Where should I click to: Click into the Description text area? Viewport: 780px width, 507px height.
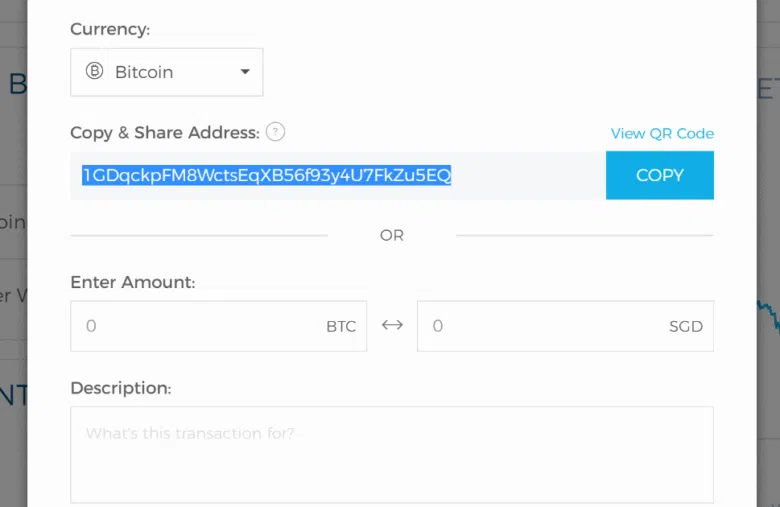click(391, 455)
